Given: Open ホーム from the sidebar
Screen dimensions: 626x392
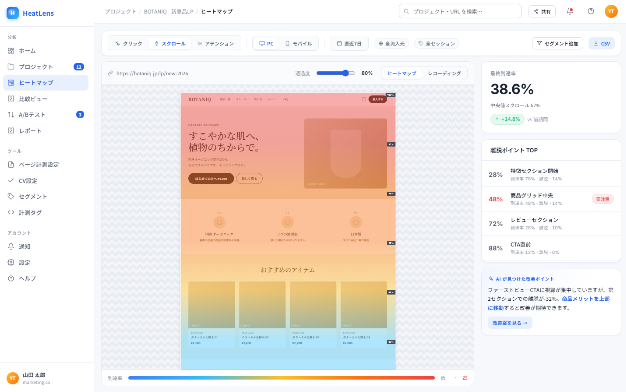Looking at the screenshot, I should 46,51.
